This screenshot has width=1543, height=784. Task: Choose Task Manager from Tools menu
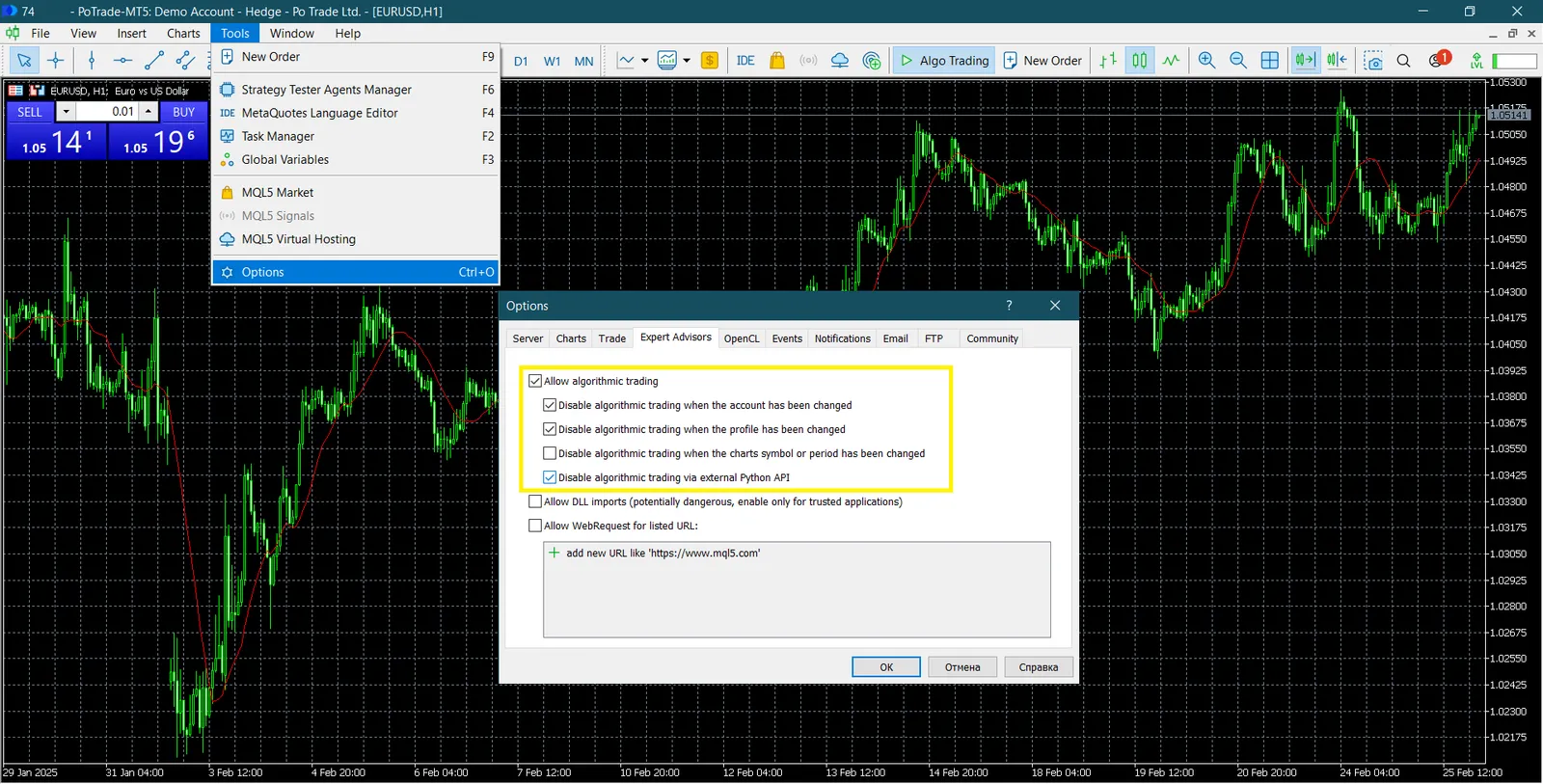coord(278,136)
